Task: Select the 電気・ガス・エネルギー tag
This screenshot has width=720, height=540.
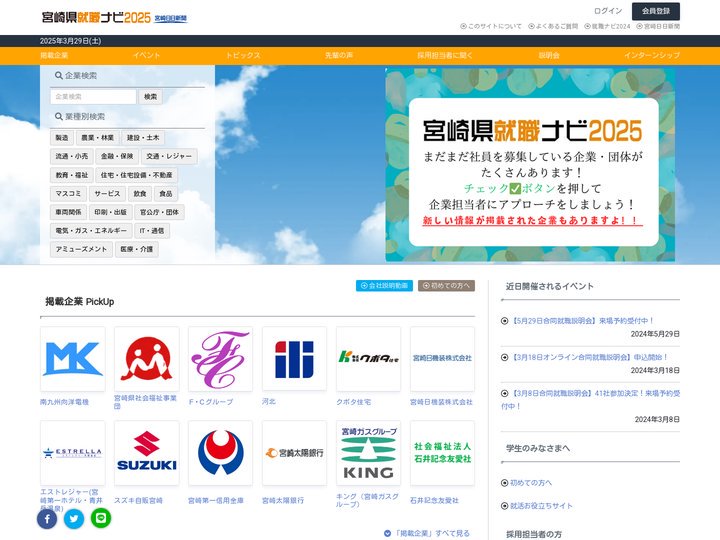Action: click(91, 231)
